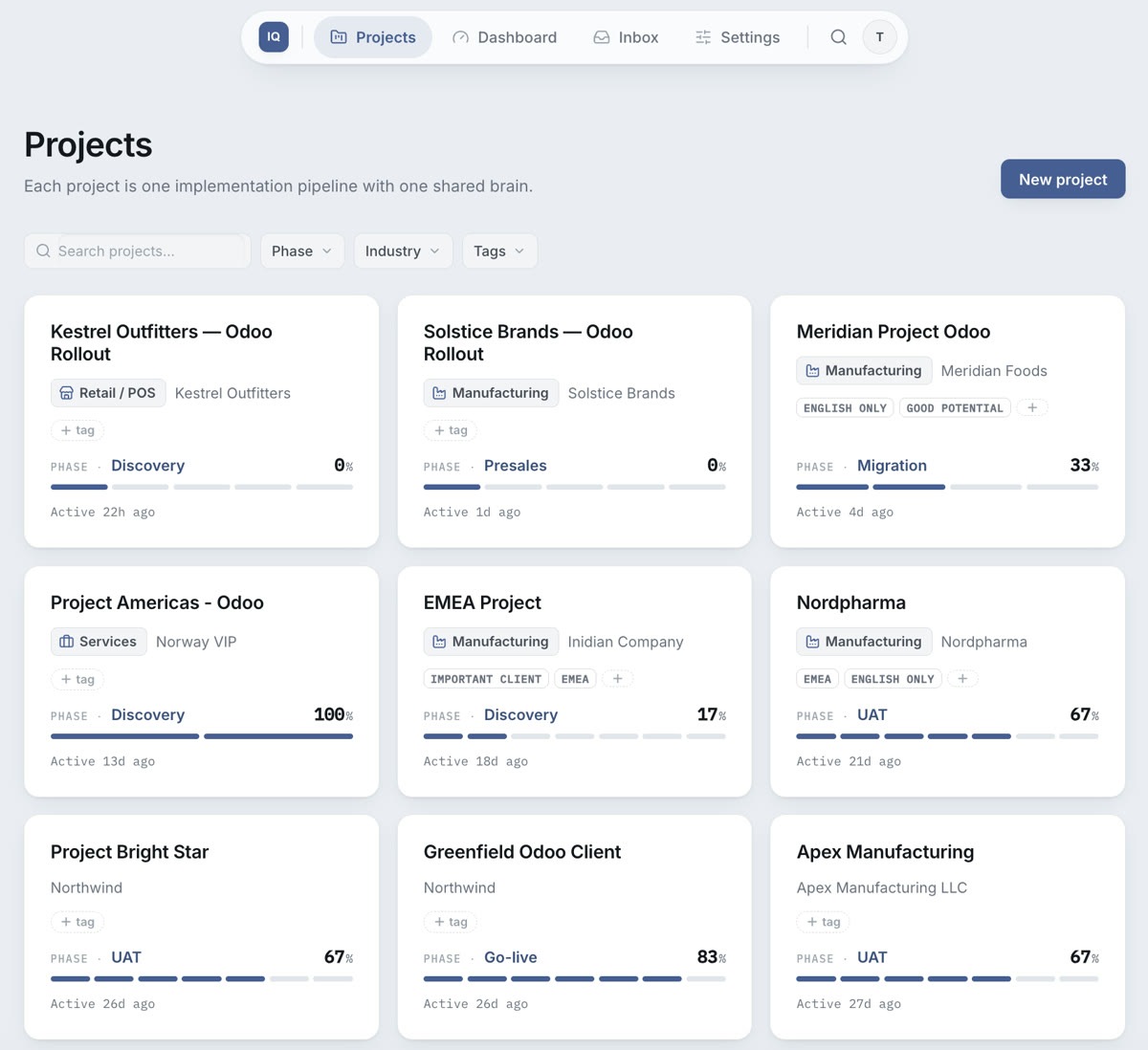Click the IQ logo icon
The image size is (1148, 1050).
274,37
